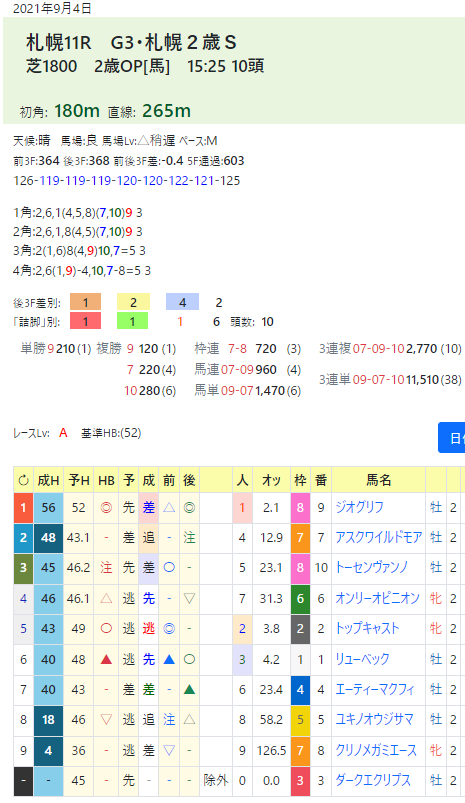The width and height of the screenshot is (465, 803).
Task: Click popularity rank 3 for リューベック
Action: (x=242, y=659)
